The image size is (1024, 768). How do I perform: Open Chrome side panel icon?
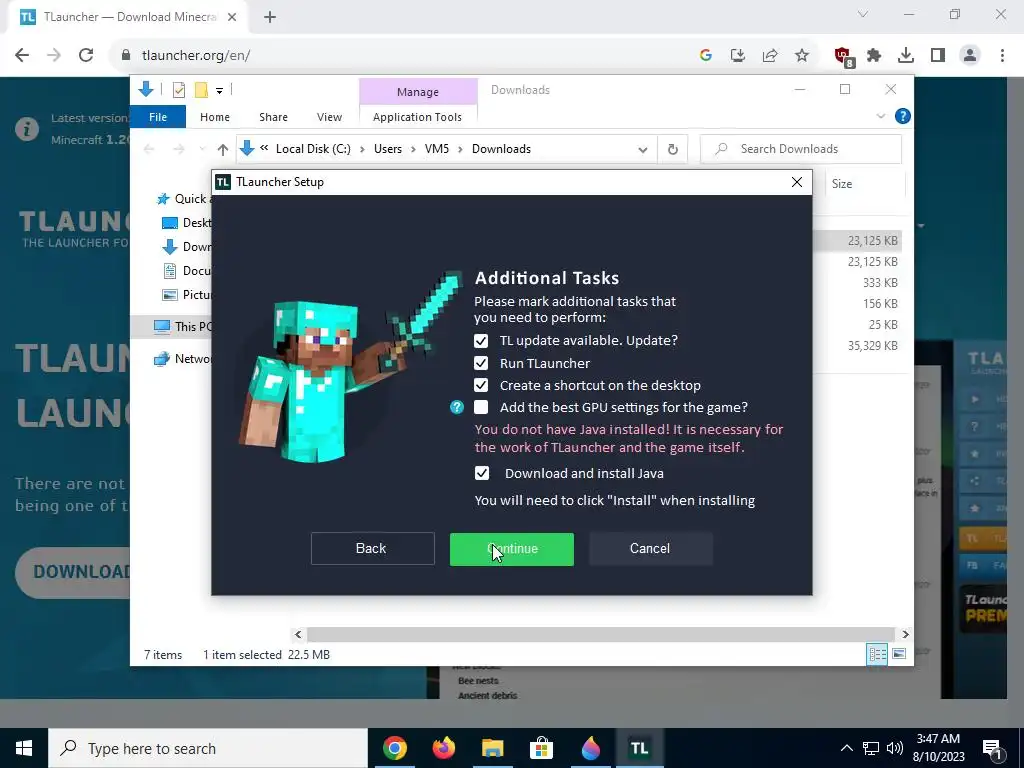(x=938, y=56)
